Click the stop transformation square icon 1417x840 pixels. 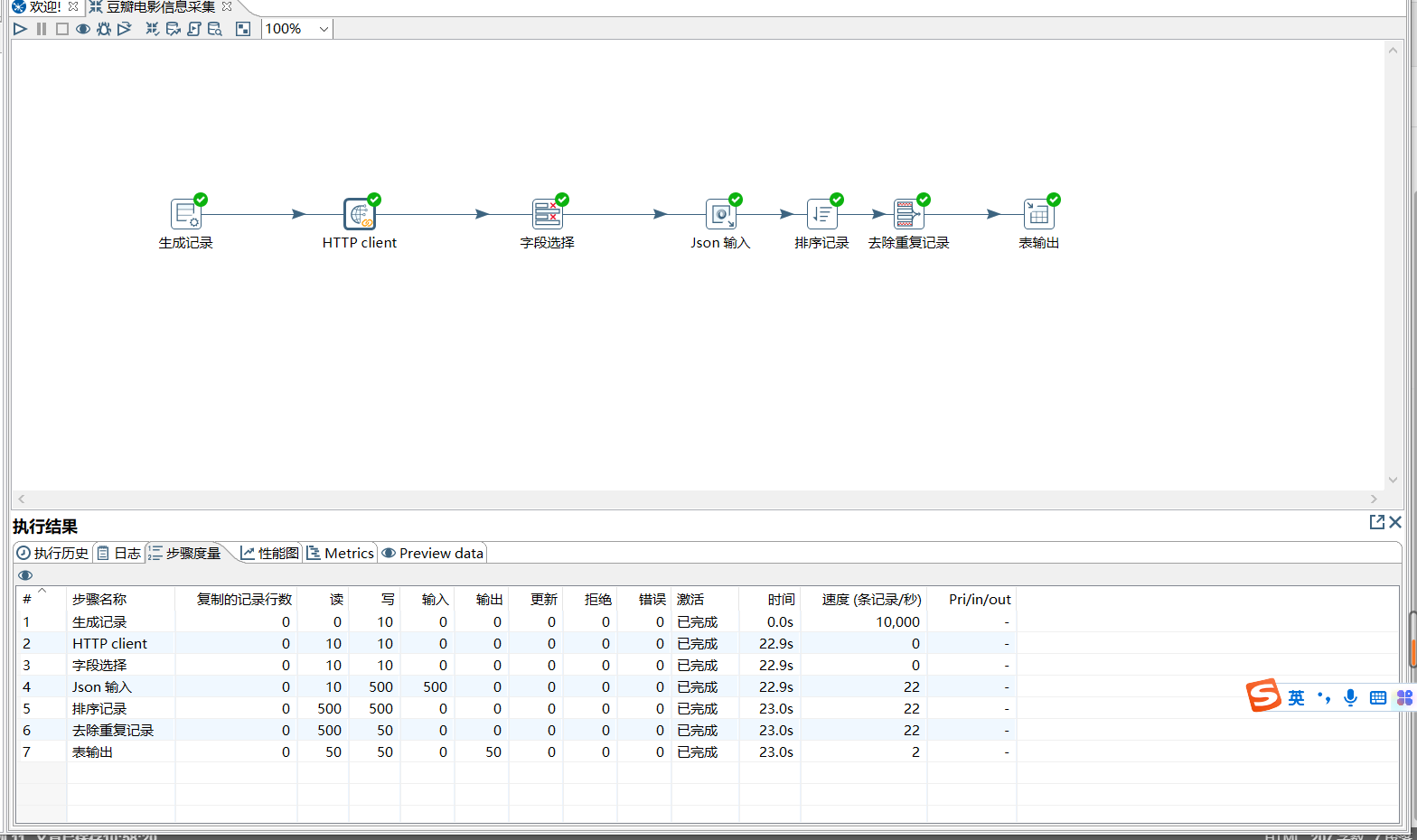tap(62, 29)
